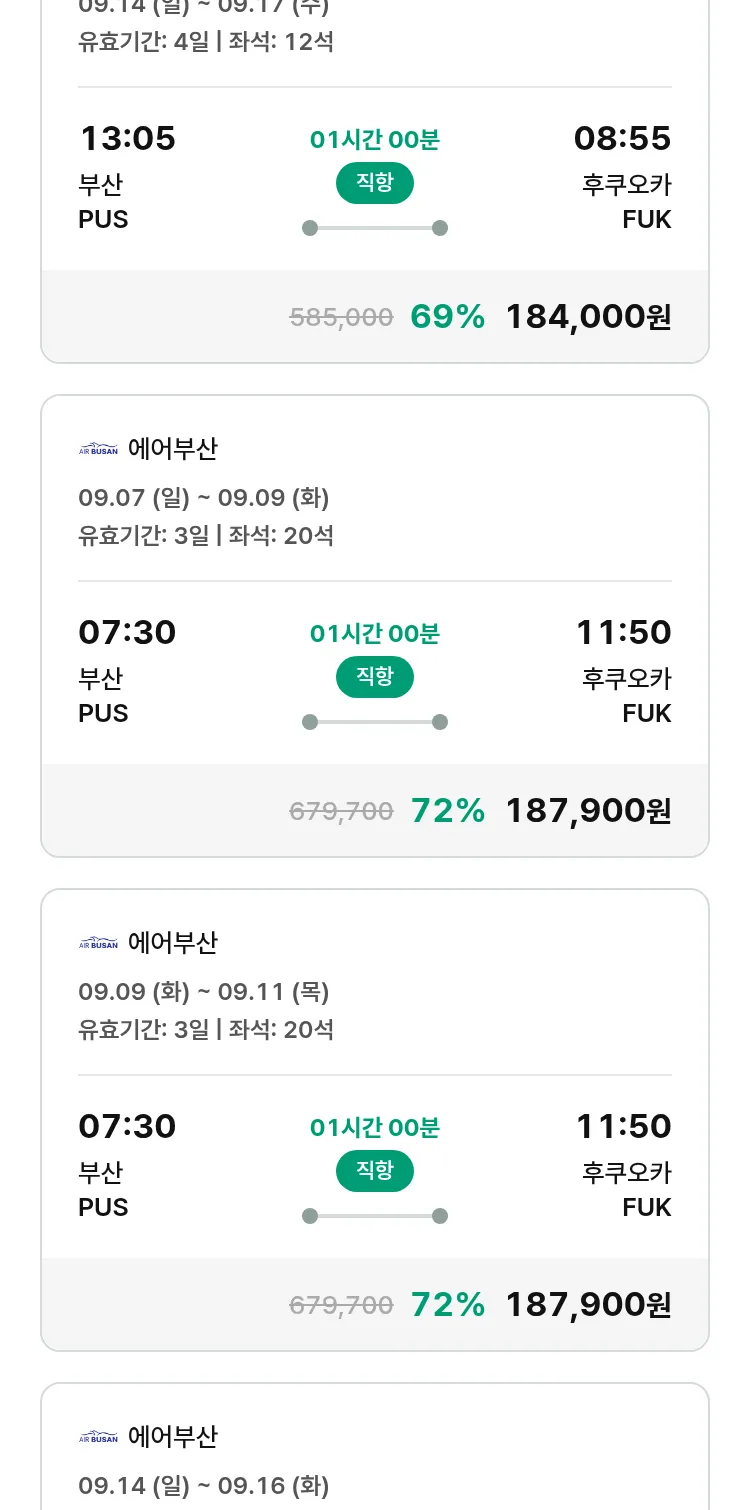The height and width of the screenshot is (1510, 750).
Task: Tap the 직항 badge on the 13:05 flight
Action: pyautogui.click(x=375, y=183)
